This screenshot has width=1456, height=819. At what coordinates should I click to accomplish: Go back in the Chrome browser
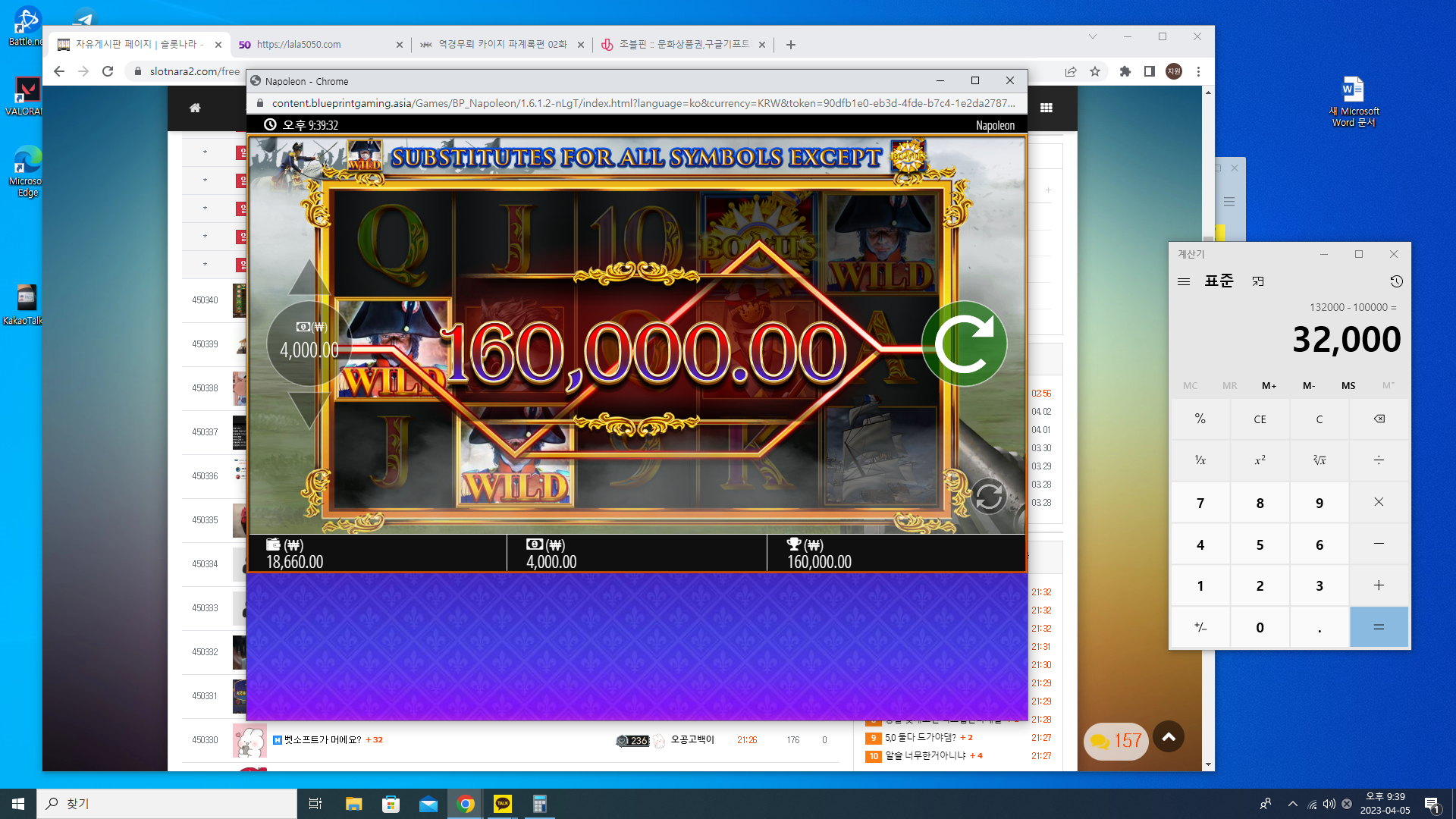(59, 71)
